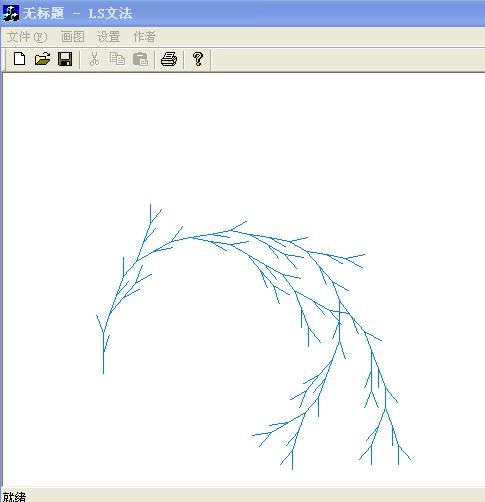Open the 设置 menu
485x502 pixels.
coord(109,37)
